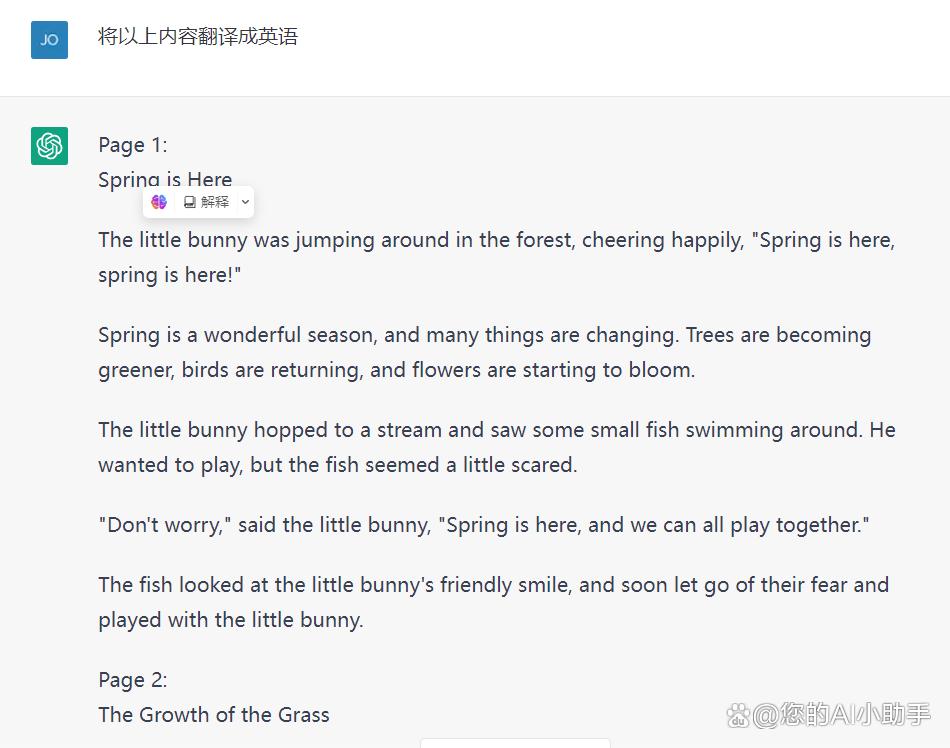Click the green ChatGPT logo avatar
The width and height of the screenshot is (950, 748).
click(49, 146)
